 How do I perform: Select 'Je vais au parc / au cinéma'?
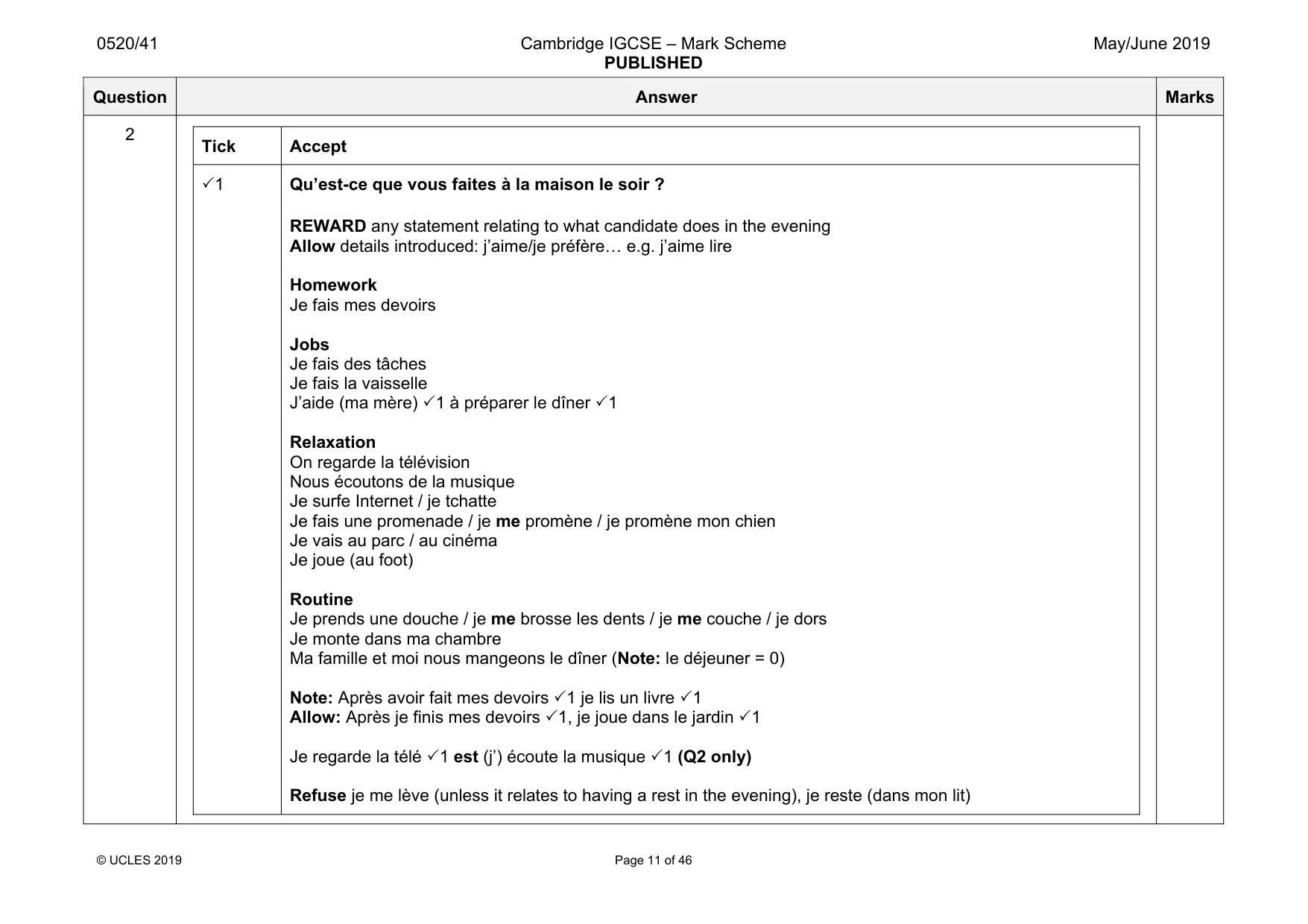pos(393,541)
